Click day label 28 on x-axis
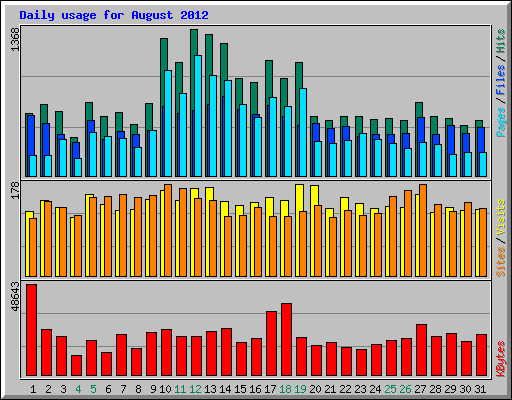Screen dimensions: 512x400 [435, 389]
